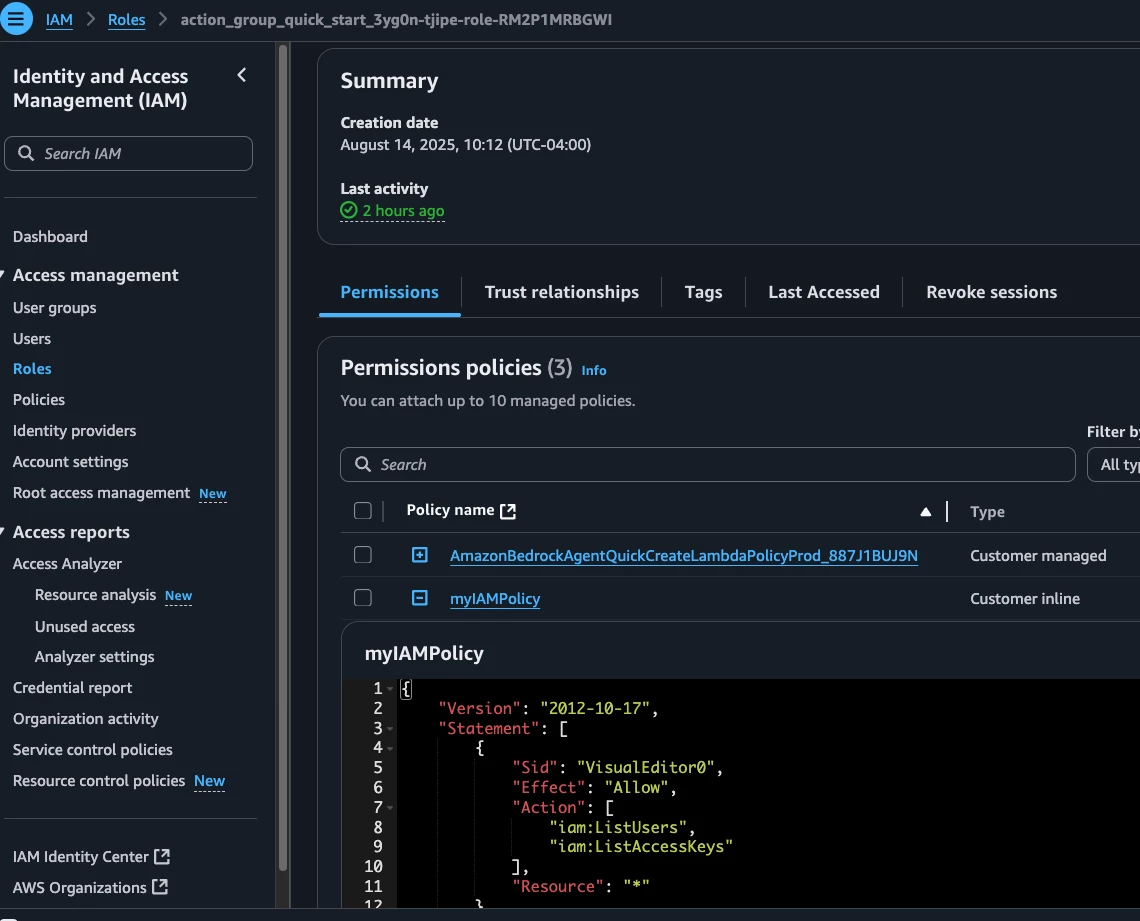Open Unused access in the sidebar
1140x921 pixels.
[x=85, y=627]
